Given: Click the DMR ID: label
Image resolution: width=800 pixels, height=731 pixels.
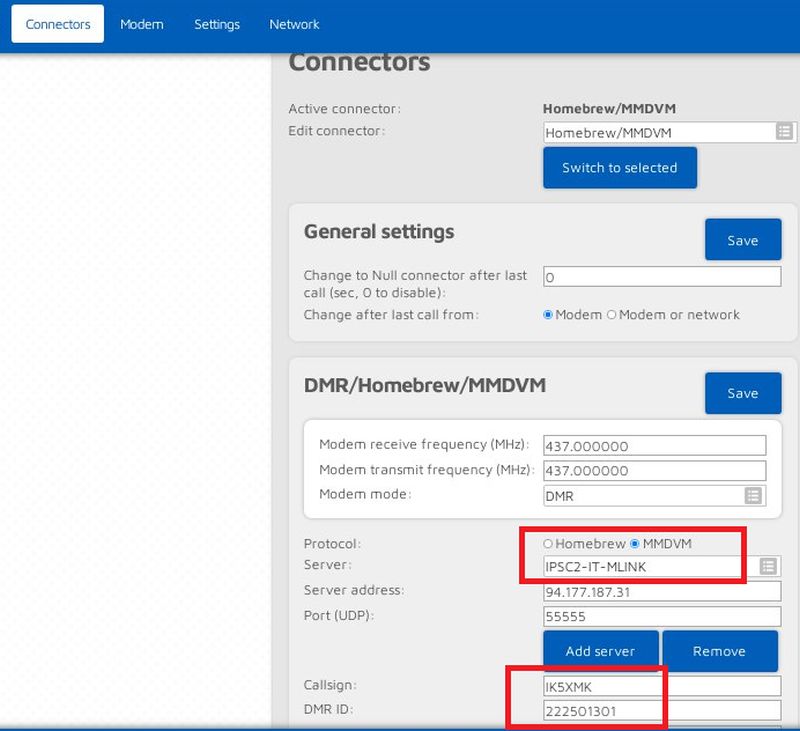Looking at the screenshot, I should pyautogui.click(x=329, y=710).
